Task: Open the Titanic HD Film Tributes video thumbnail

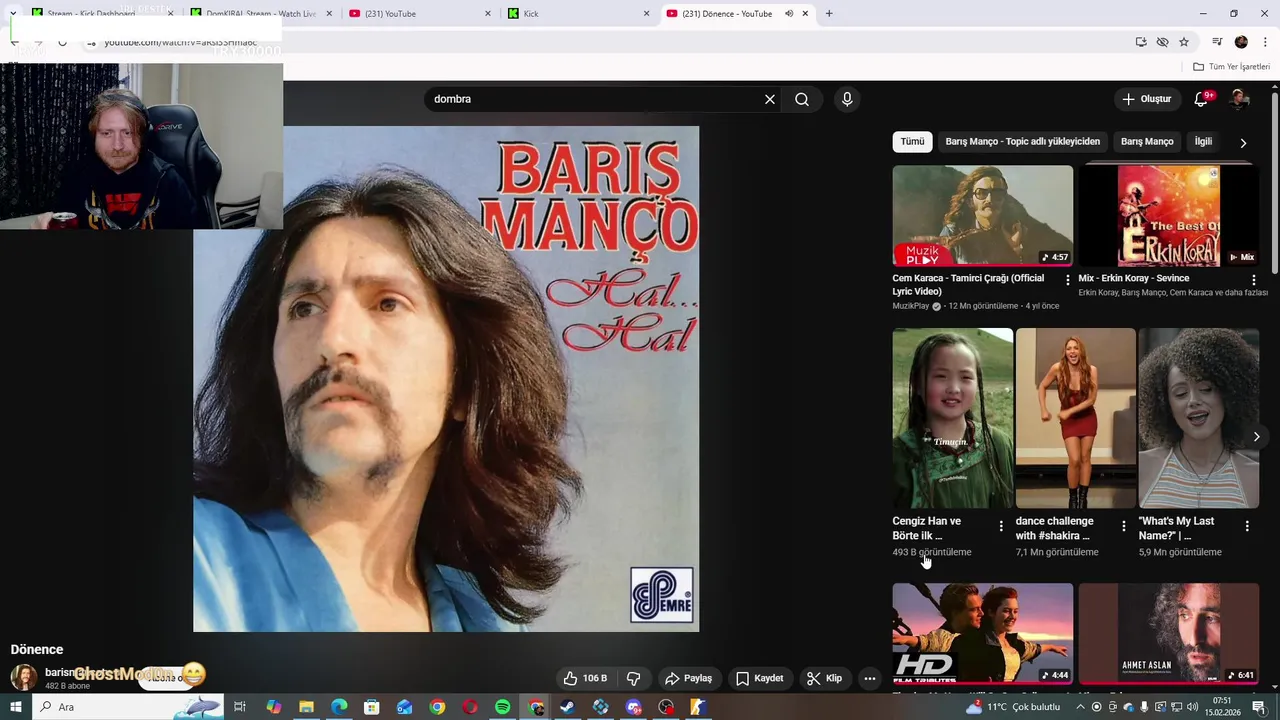Action: click(983, 634)
